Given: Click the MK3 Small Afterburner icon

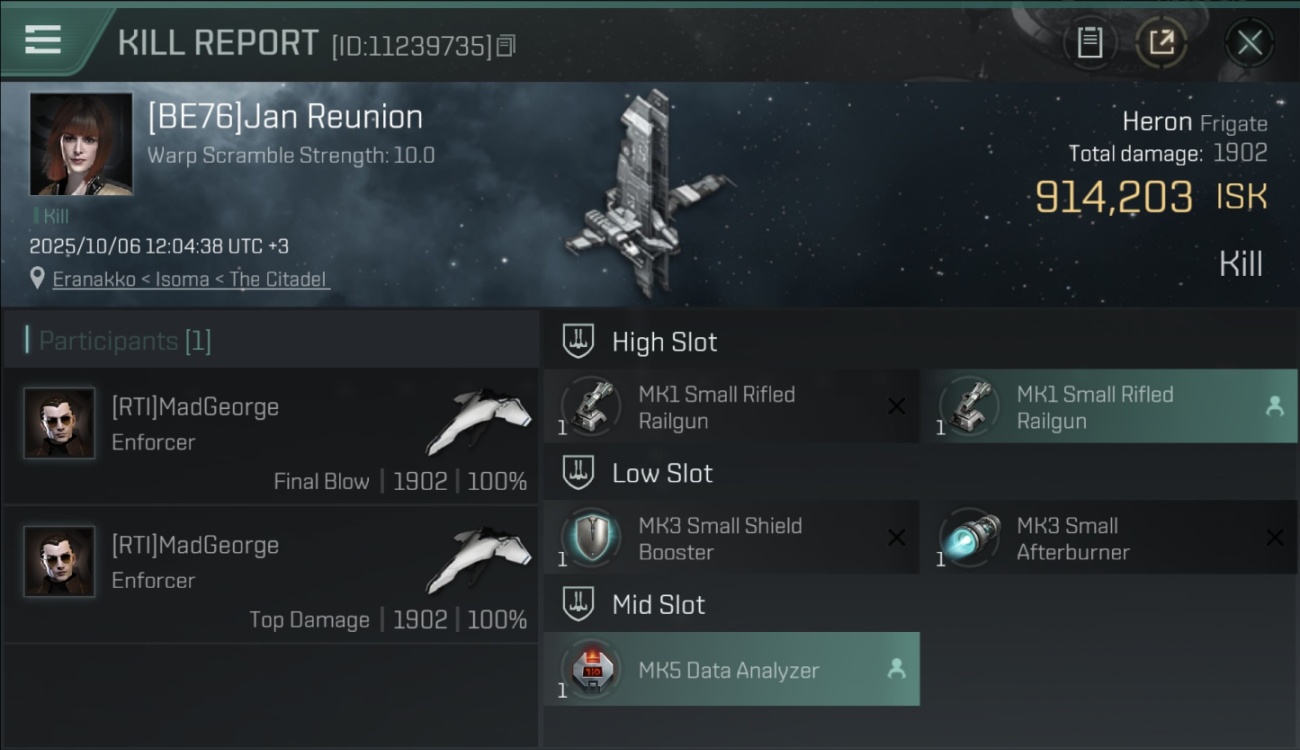Looking at the screenshot, I should (969, 538).
